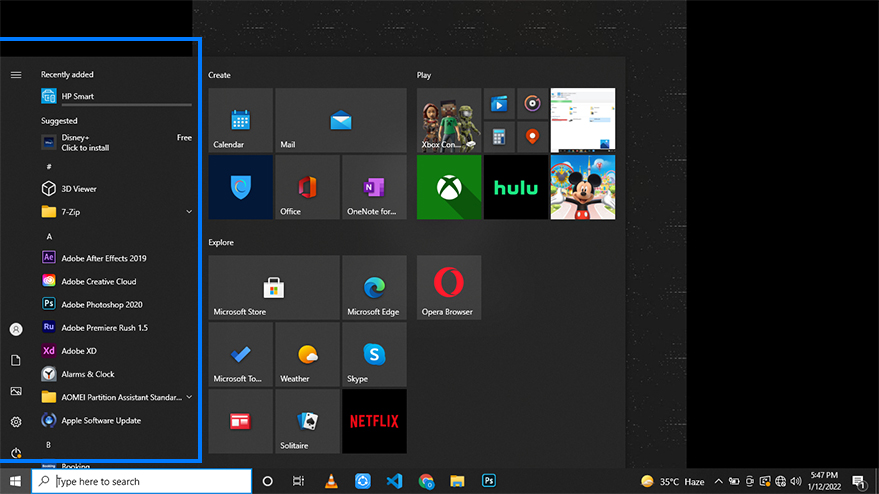Open Visual Studio Code from taskbar
This screenshot has height=494, width=879.
394,481
